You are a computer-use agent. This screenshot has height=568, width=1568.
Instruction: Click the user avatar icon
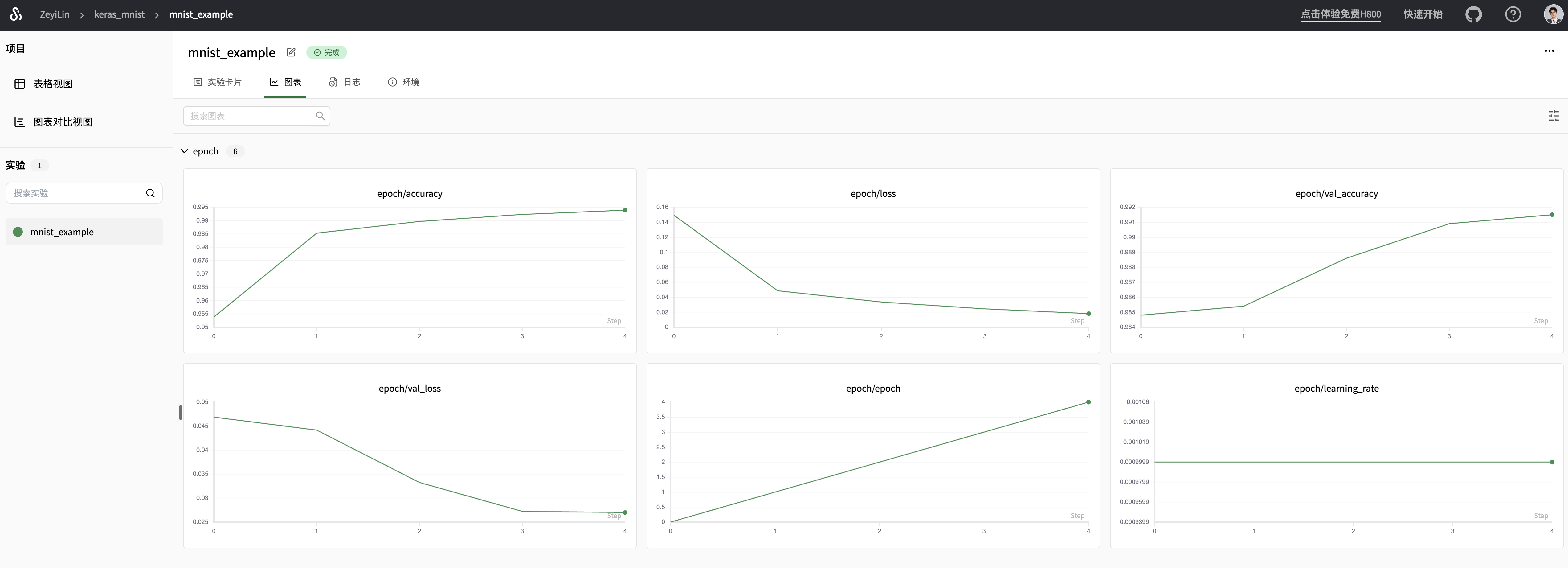[1553, 14]
